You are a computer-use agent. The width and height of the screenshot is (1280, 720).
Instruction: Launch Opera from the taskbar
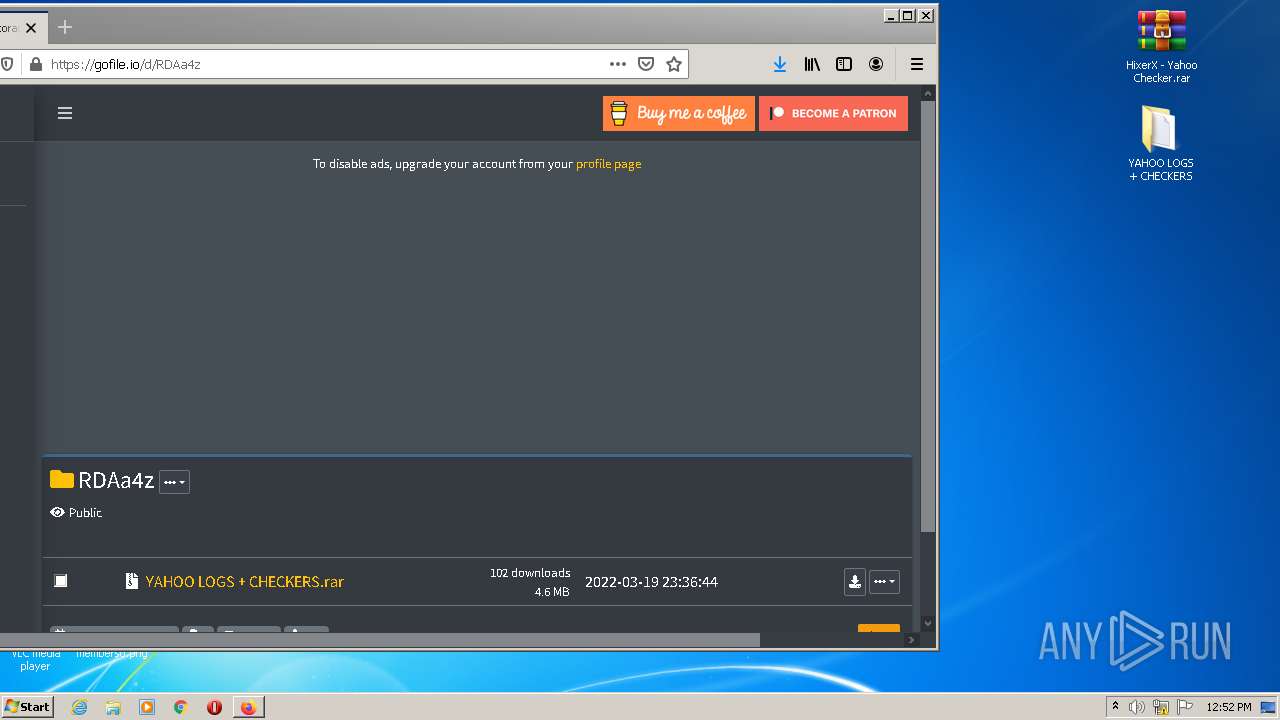[214, 707]
